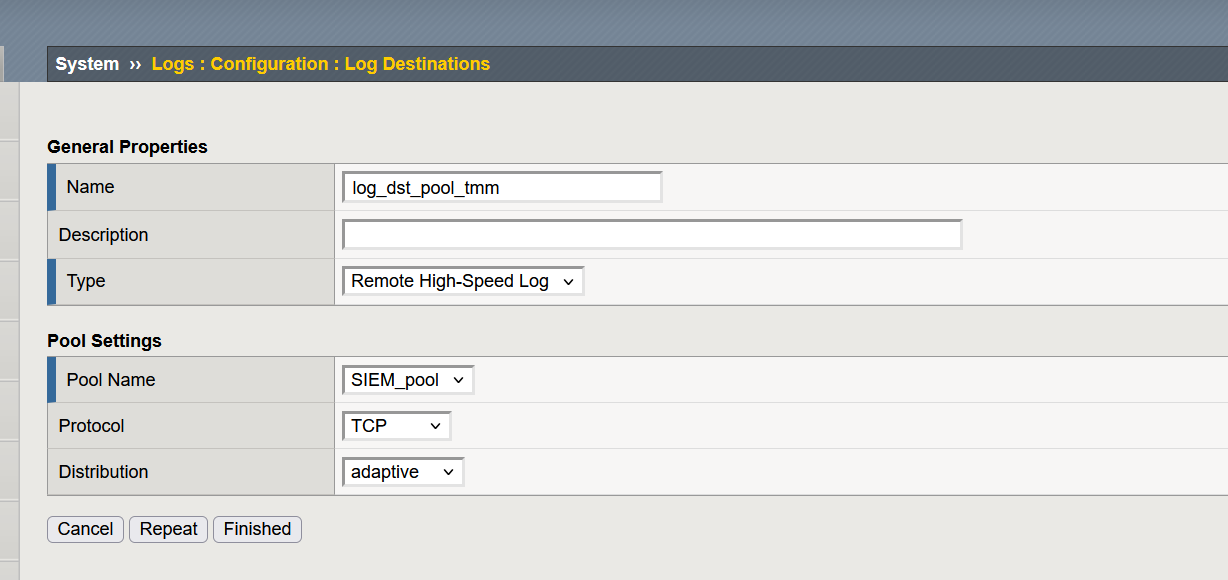Click the Cancel button
The height and width of the screenshot is (580, 1228).
coord(85,529)
